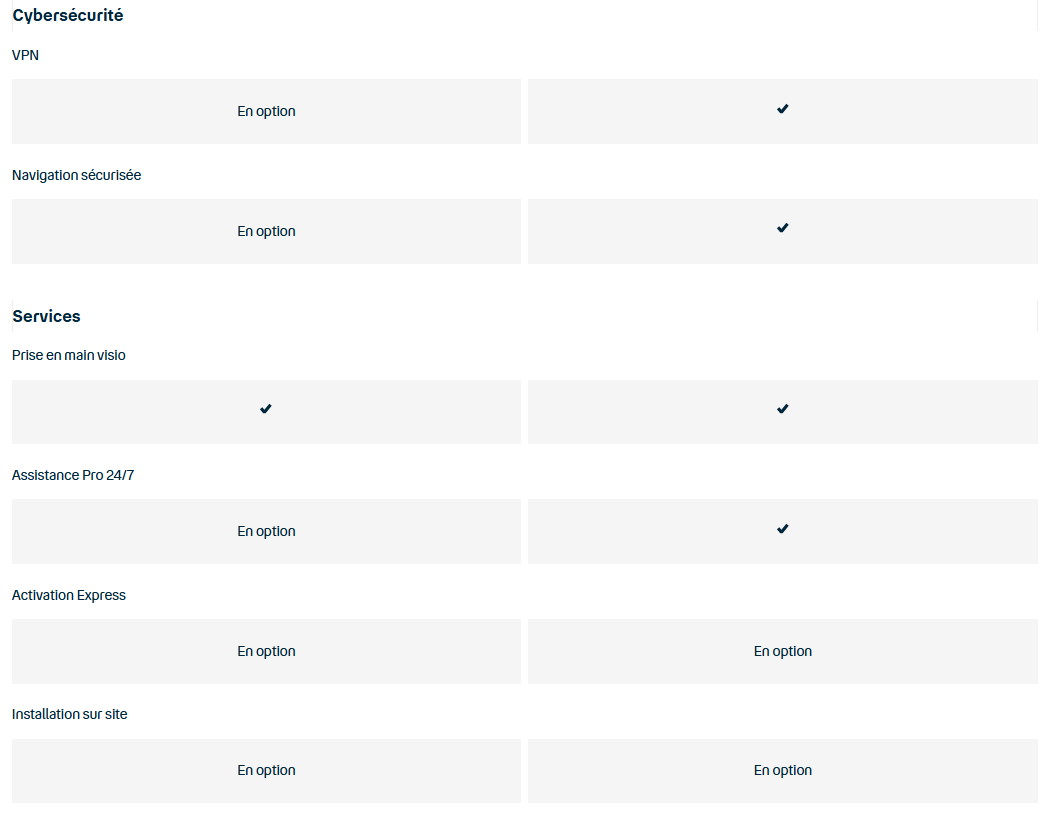Click second-column "En option" for Activation Express
This screenshot has height=816, width=1049.
coord(782,652)
